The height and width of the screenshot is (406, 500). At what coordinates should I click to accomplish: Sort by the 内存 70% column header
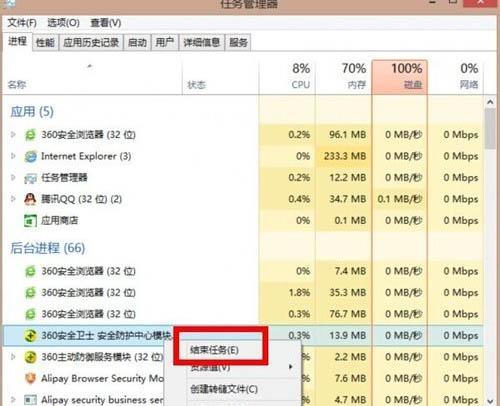(x=343, y=77)
